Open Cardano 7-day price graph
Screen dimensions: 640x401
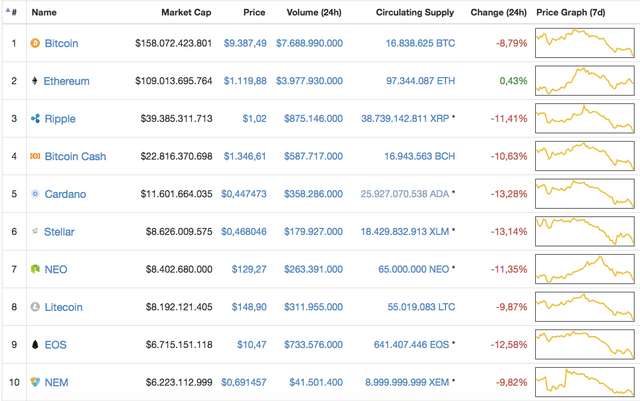point(584,194)
